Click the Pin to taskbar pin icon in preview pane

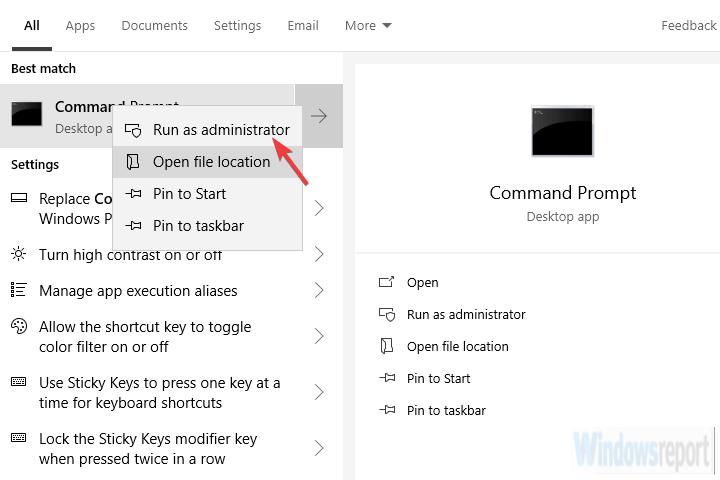tap(387, 410)
